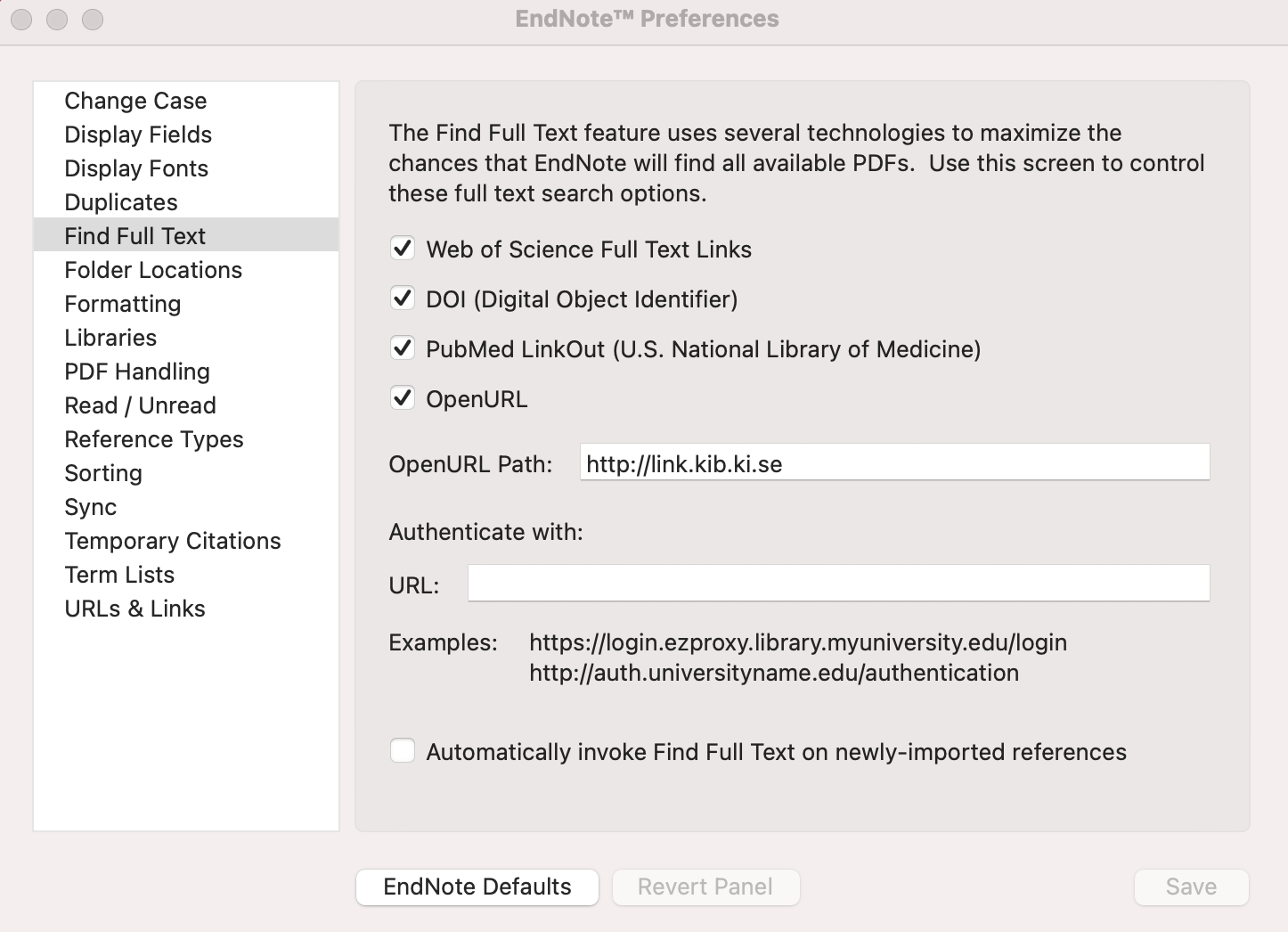Click the Revert Panel button
The height and width of the screenshot is (932, 1288).
pos(705,887)
